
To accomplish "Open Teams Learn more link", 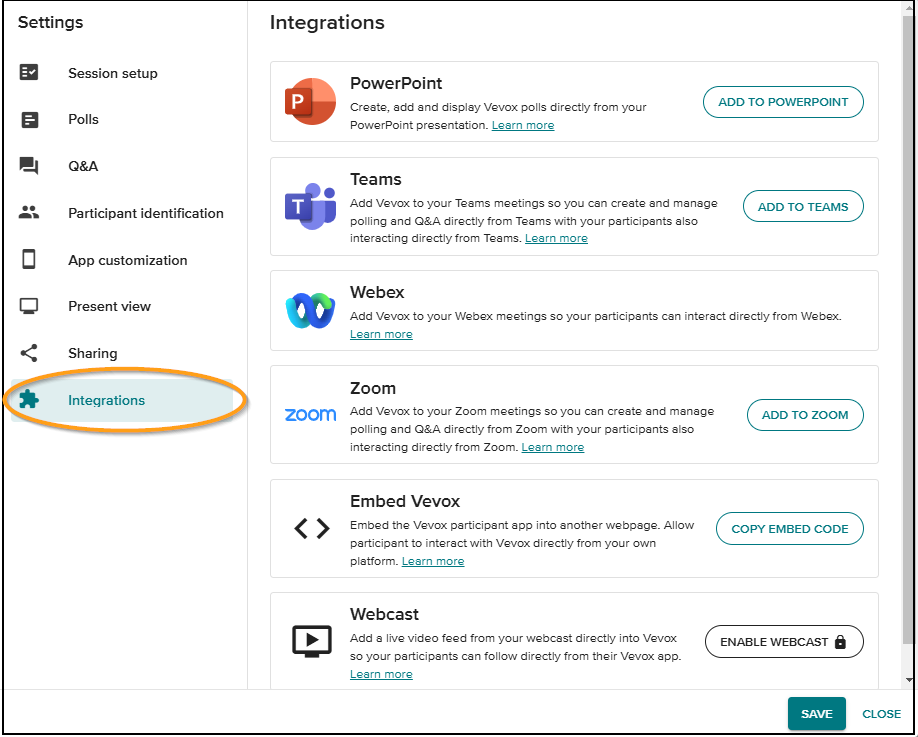I will tap(556, 238).
